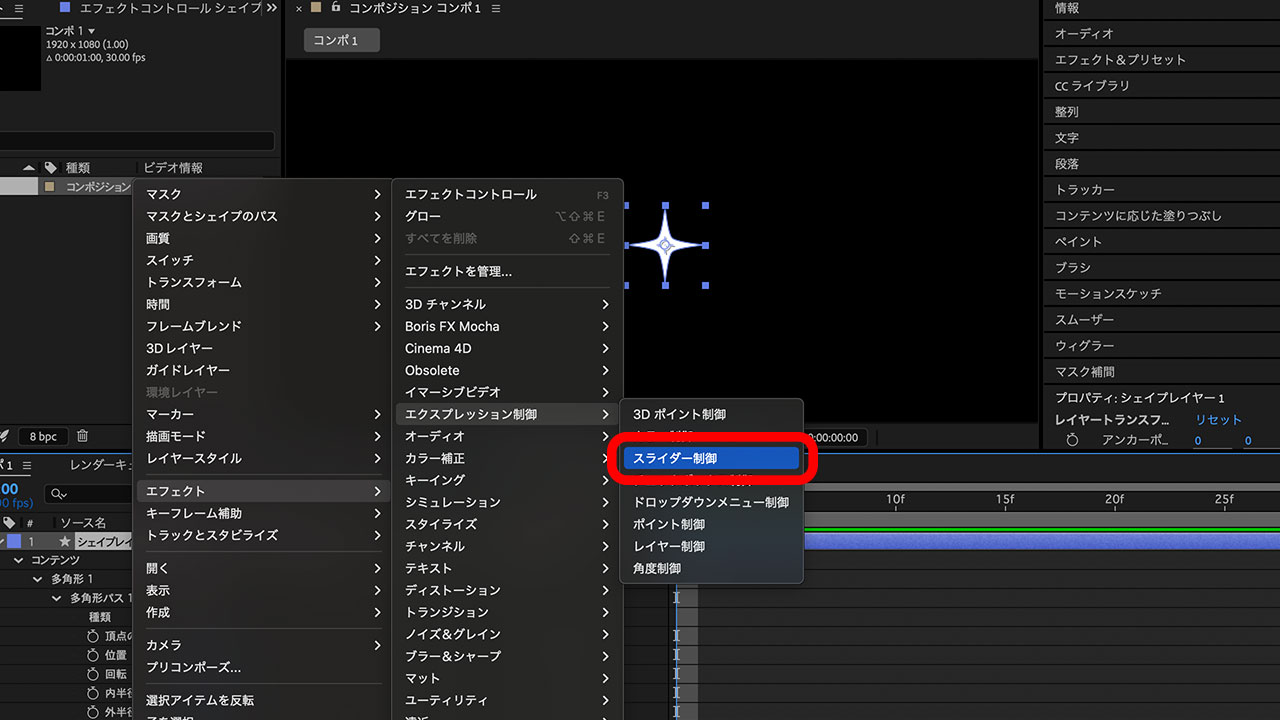The width and height of the screenshot is (1280, 720).
Task: Click the star icon on shape layer 1
Action: click(x=65, y=541)
